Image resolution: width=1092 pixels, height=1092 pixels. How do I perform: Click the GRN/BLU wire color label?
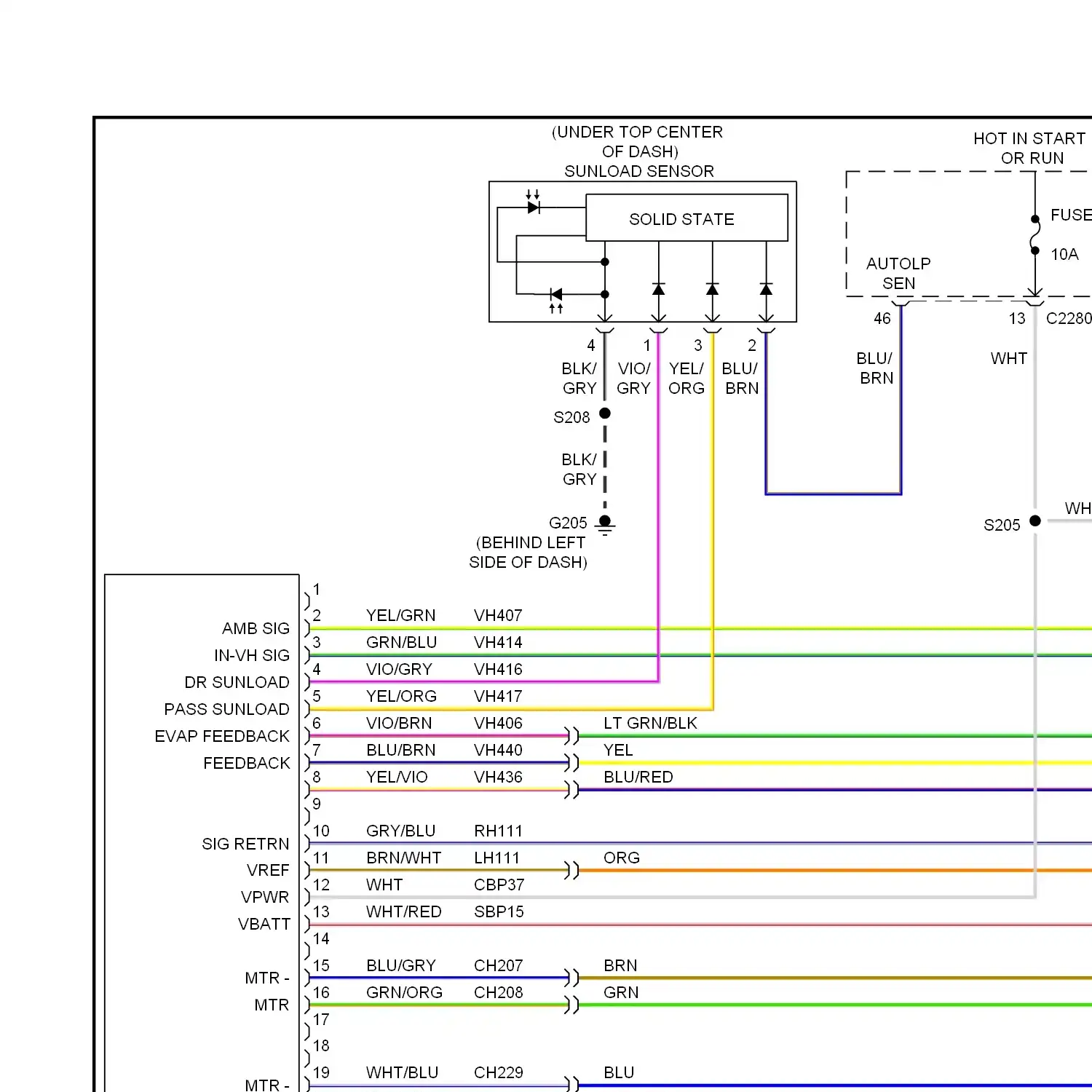401,642
